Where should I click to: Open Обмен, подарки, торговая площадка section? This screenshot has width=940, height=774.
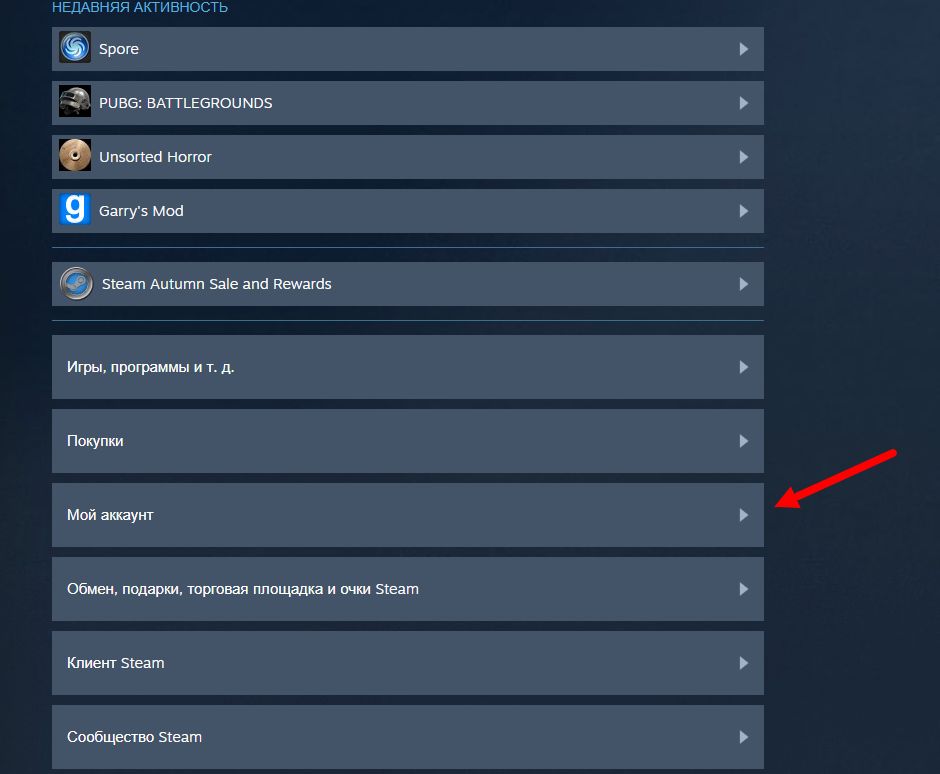tap(408, 589)
